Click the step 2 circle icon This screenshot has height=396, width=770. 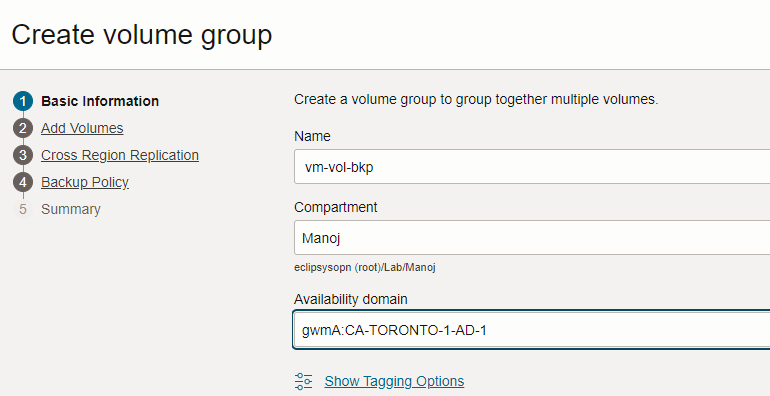(x=23, y=128)
